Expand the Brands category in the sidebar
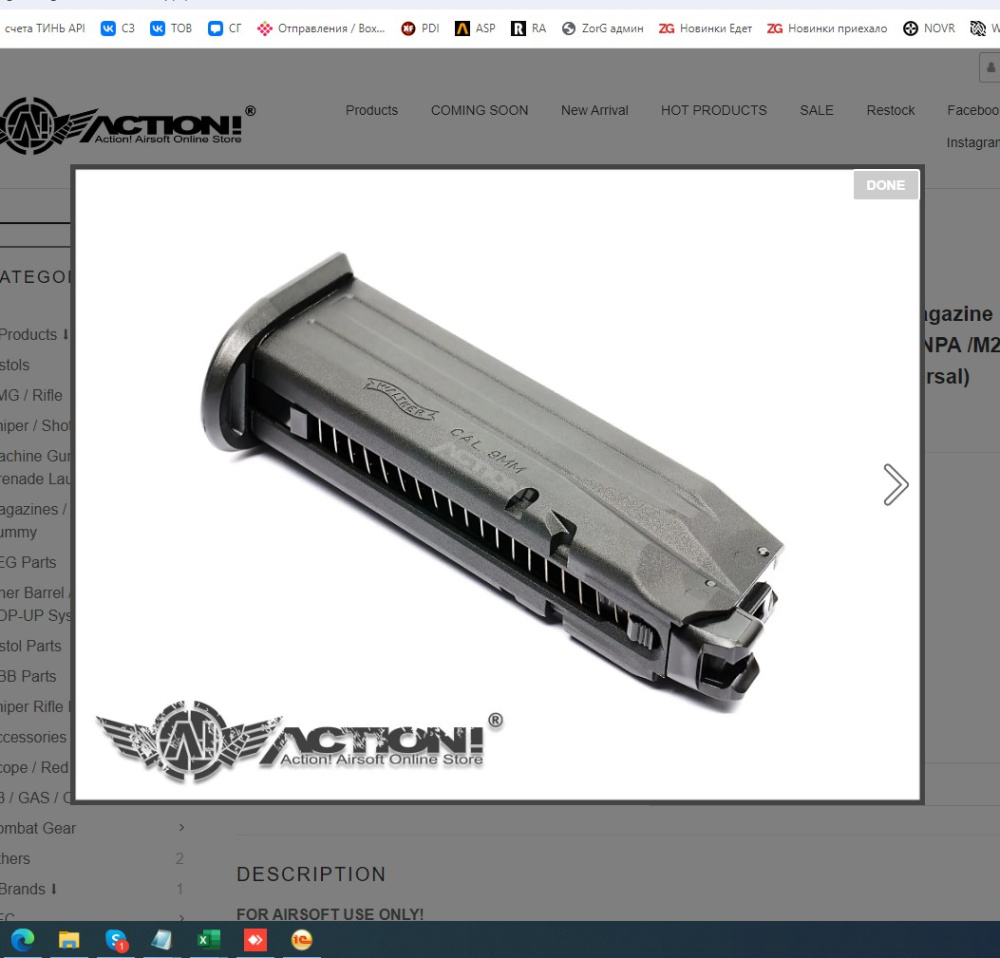Image resolution: width=1000 pixels, height=958 pixels. (x=28, y=888)
